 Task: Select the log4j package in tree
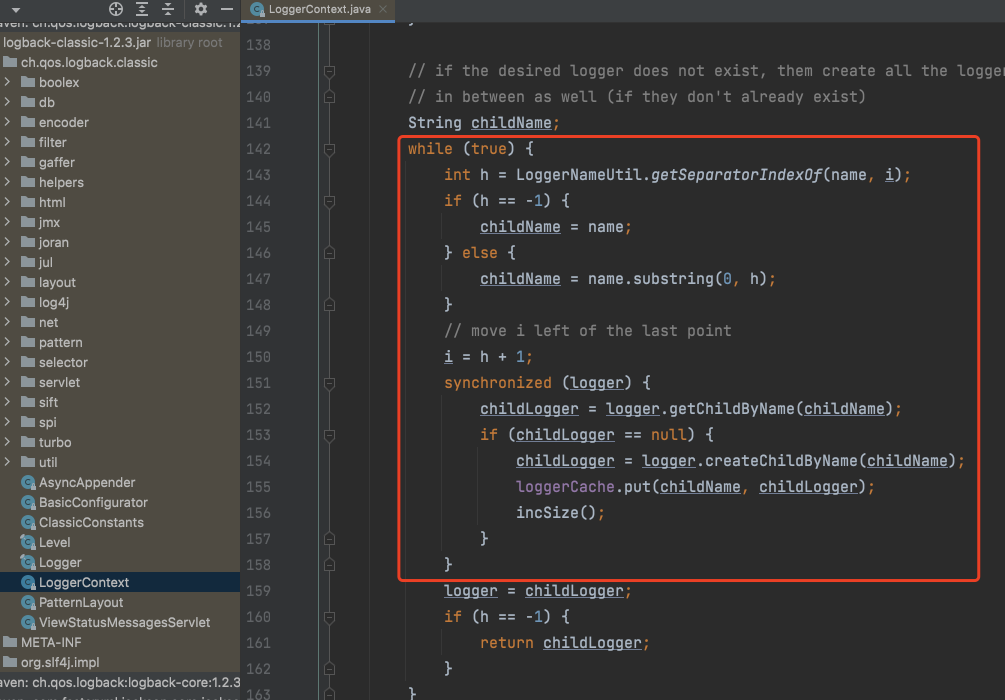tap(54, 302)
